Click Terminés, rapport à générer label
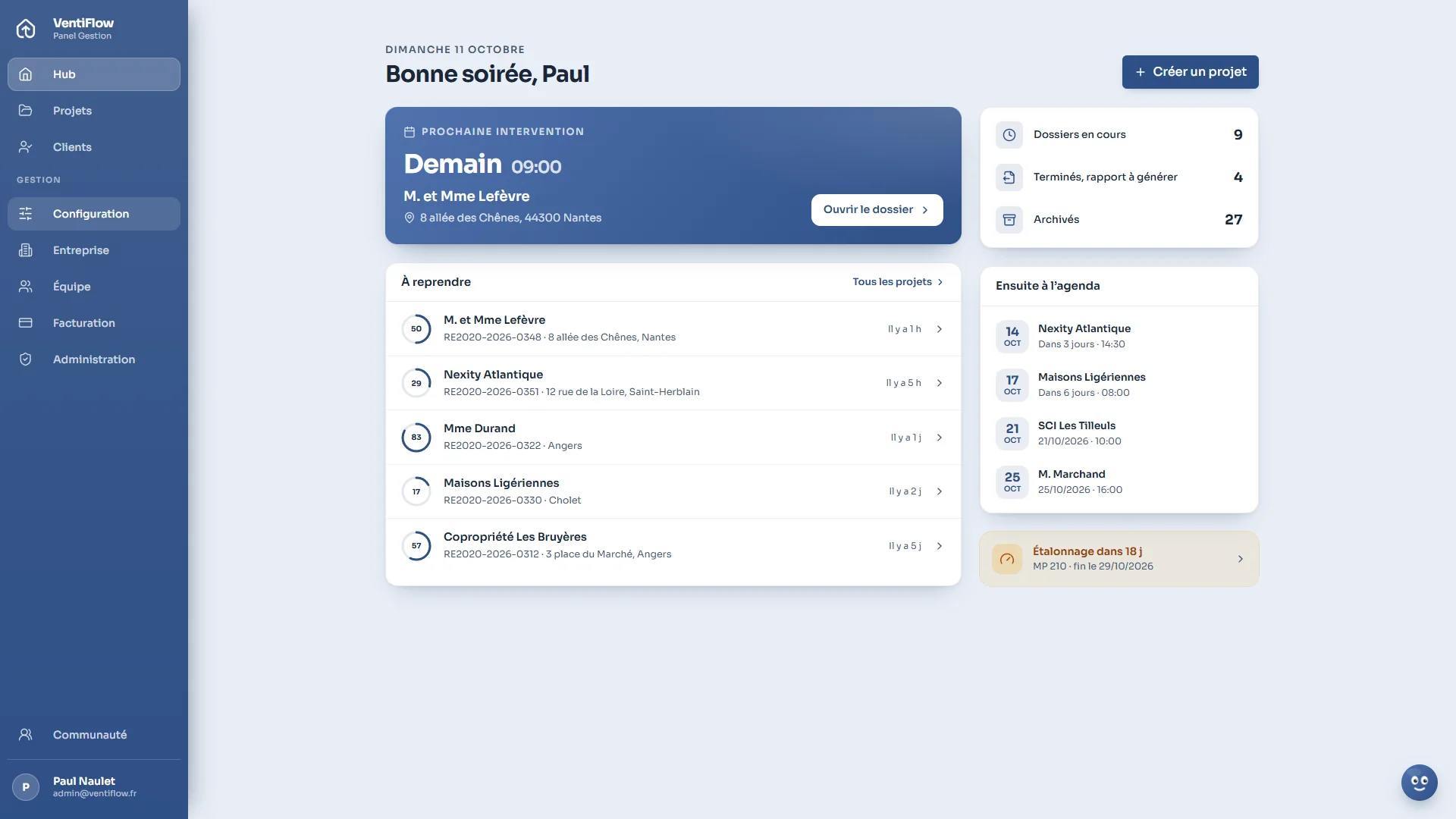Viewport: 1456px width, 819px height. tap(1106, 177)
